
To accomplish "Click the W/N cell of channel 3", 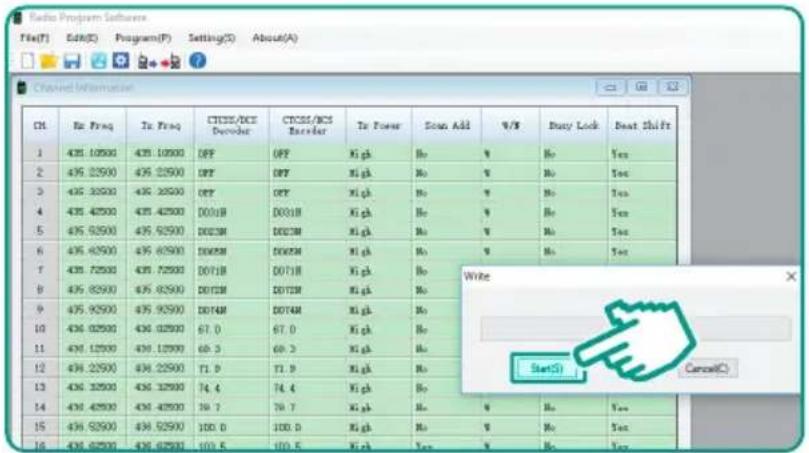I will tap(510, 192).
